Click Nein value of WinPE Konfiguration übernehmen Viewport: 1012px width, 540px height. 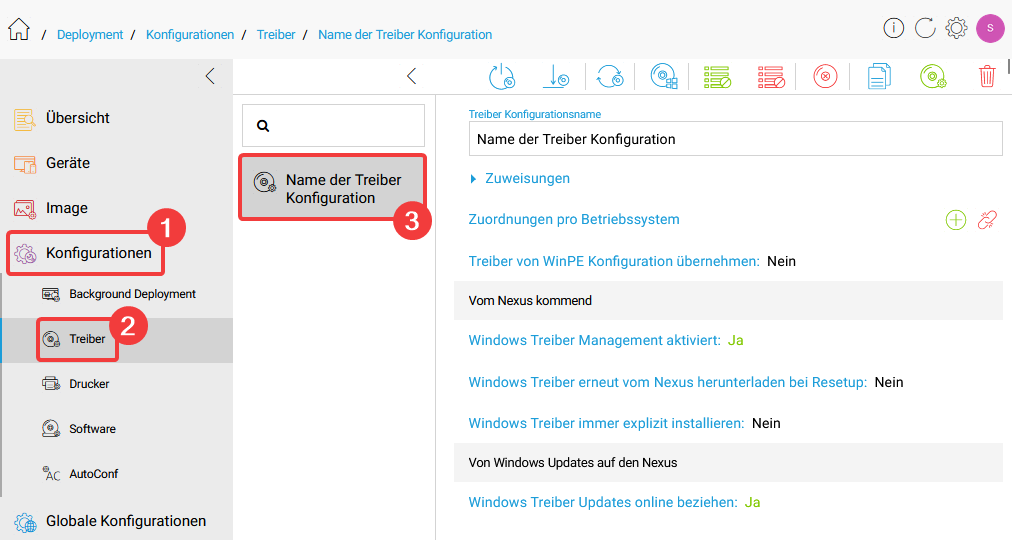click(x=781, y=261)
